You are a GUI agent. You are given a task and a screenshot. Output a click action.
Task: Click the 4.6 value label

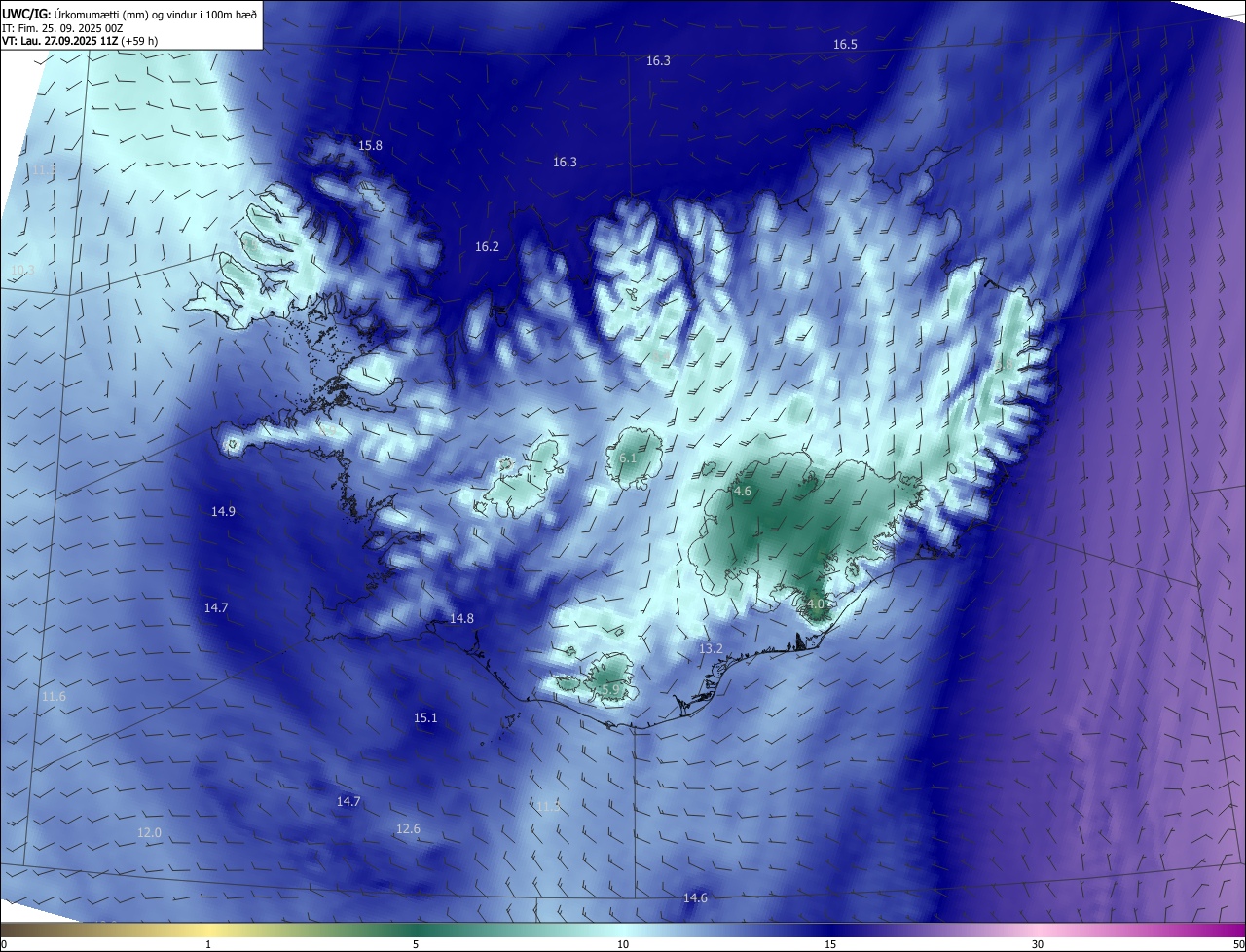tap(743, 492)
